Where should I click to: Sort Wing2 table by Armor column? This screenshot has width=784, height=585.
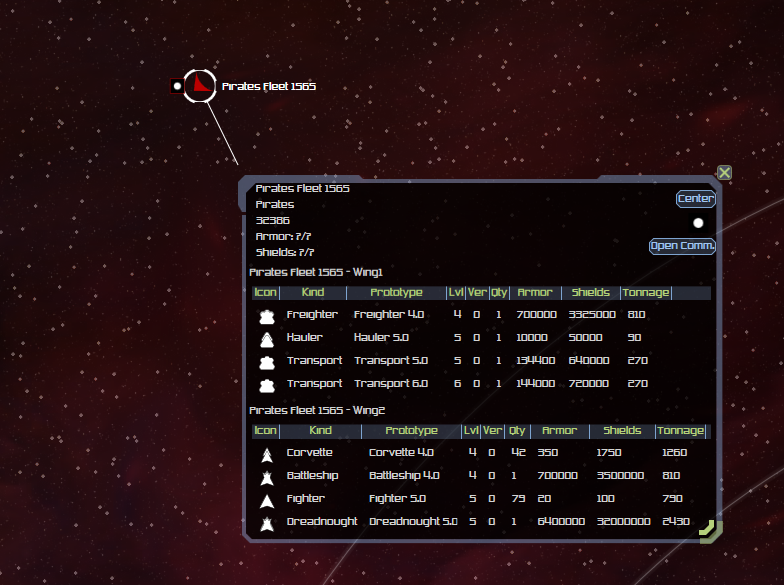[559, 430]
